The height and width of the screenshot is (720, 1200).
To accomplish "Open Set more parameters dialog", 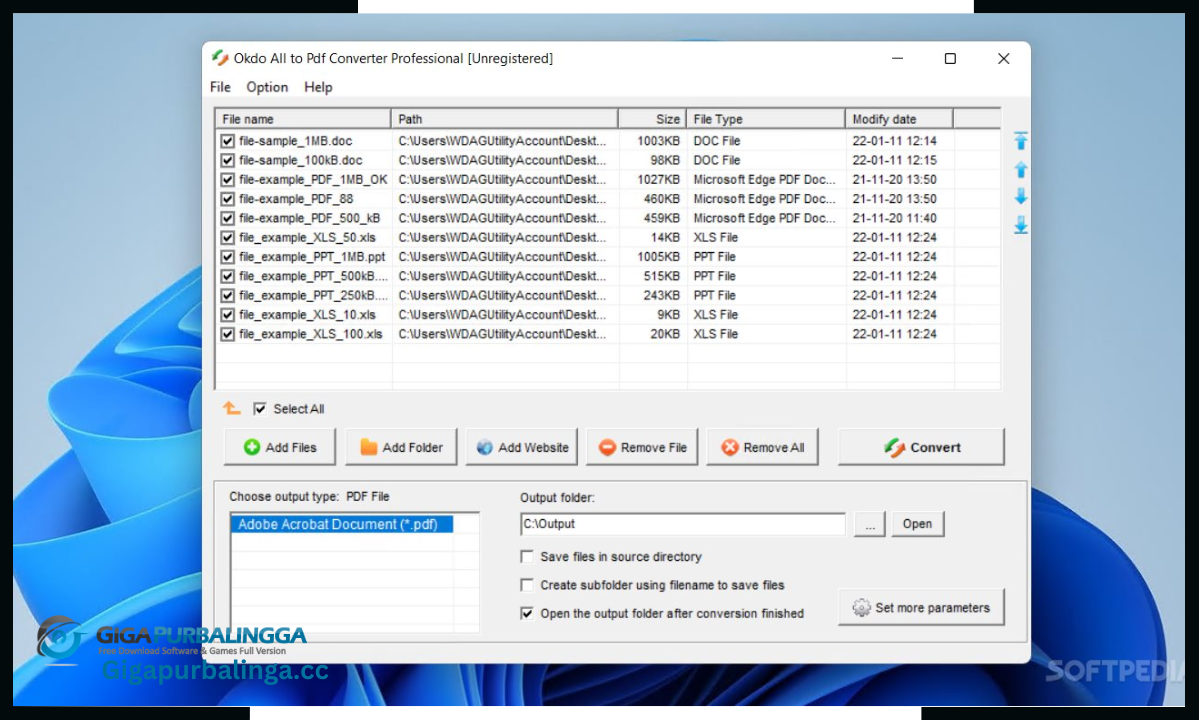I will click(x=921, y=607).
